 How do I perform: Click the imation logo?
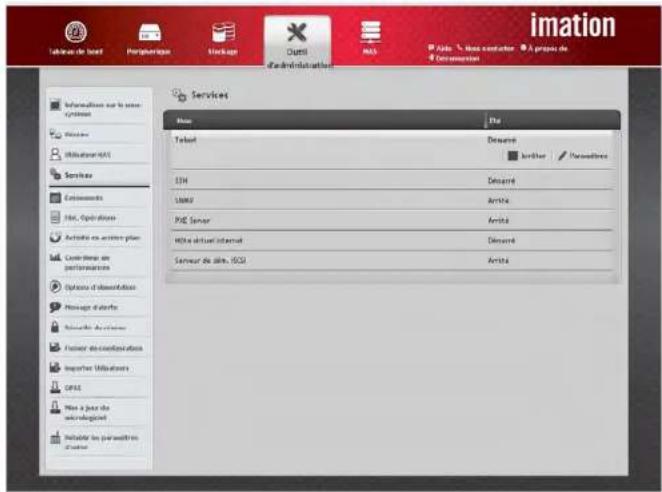pyautogui.click(x=573, y=25)
